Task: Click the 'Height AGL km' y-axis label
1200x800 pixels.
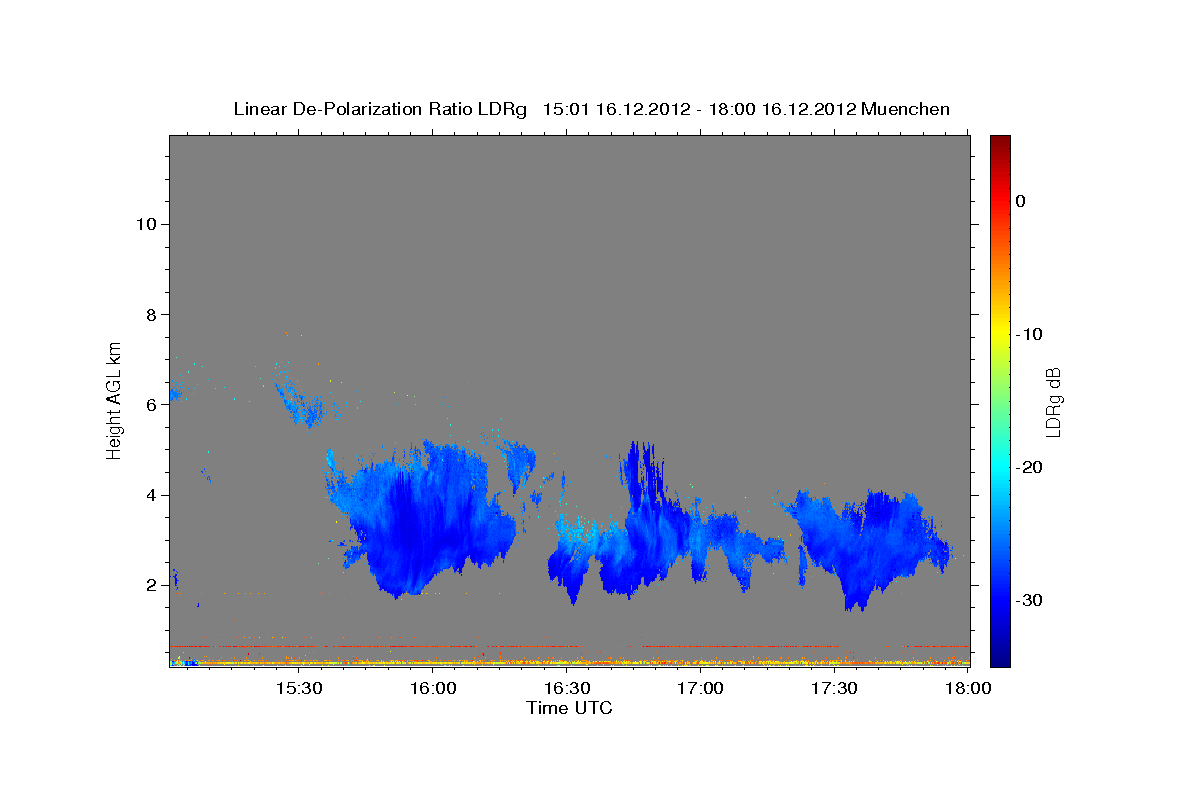Action: tap(115, 399)
